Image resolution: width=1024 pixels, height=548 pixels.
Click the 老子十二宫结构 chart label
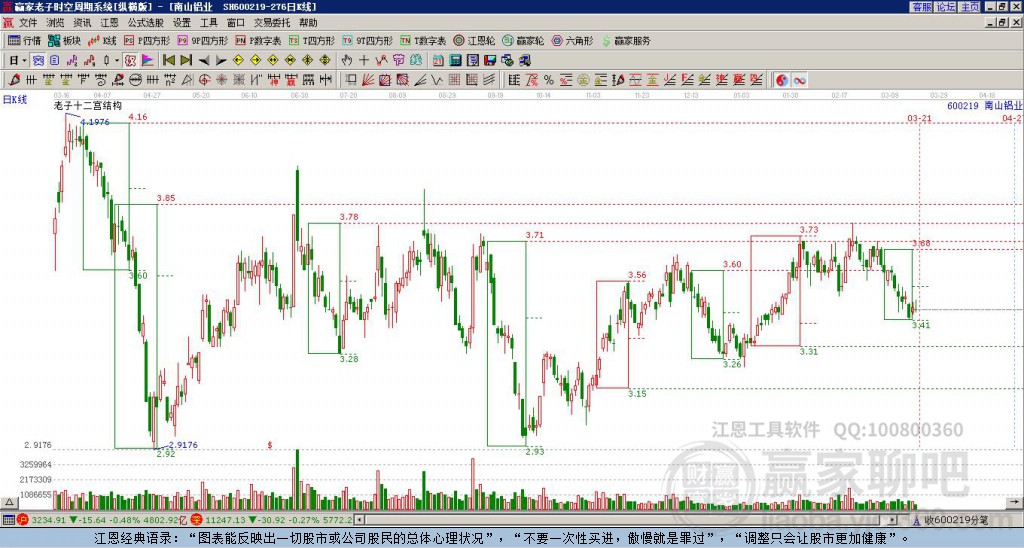pyautogui.click(x=88, y=105)
